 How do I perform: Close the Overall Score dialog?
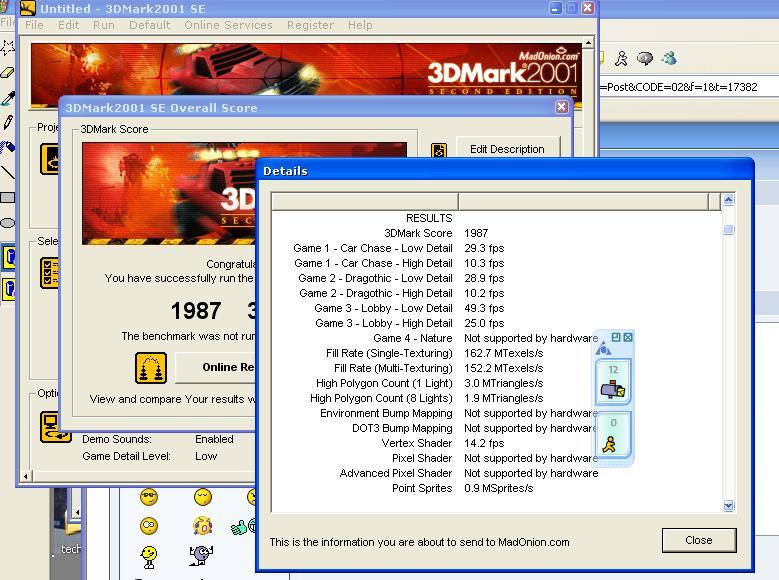point(561,107)
